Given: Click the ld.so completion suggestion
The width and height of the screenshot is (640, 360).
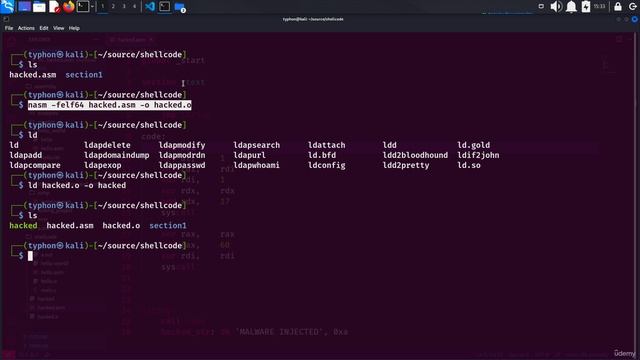Looking at the screenshot, I should pyautogui.click(x=469, y=165).
